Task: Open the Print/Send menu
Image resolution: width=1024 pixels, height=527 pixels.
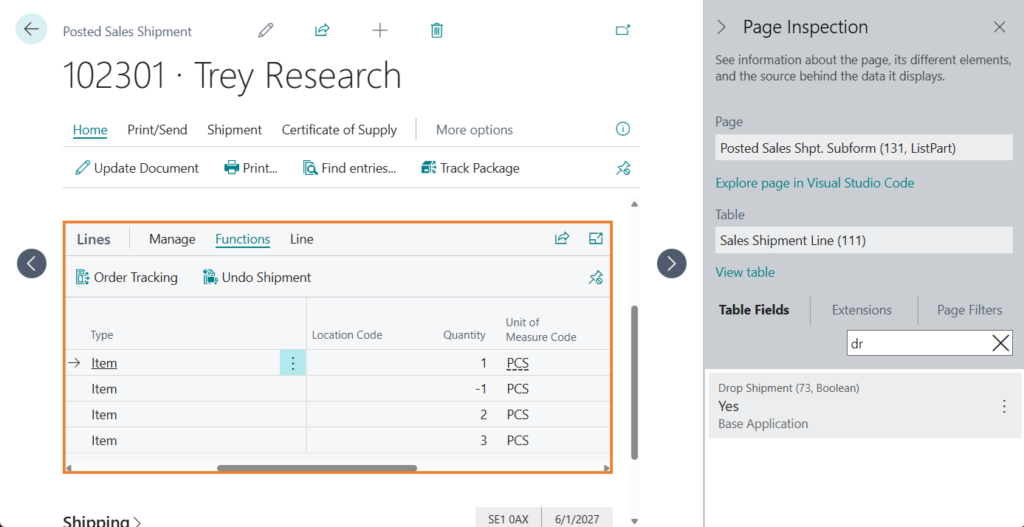Action: point(157,130)
